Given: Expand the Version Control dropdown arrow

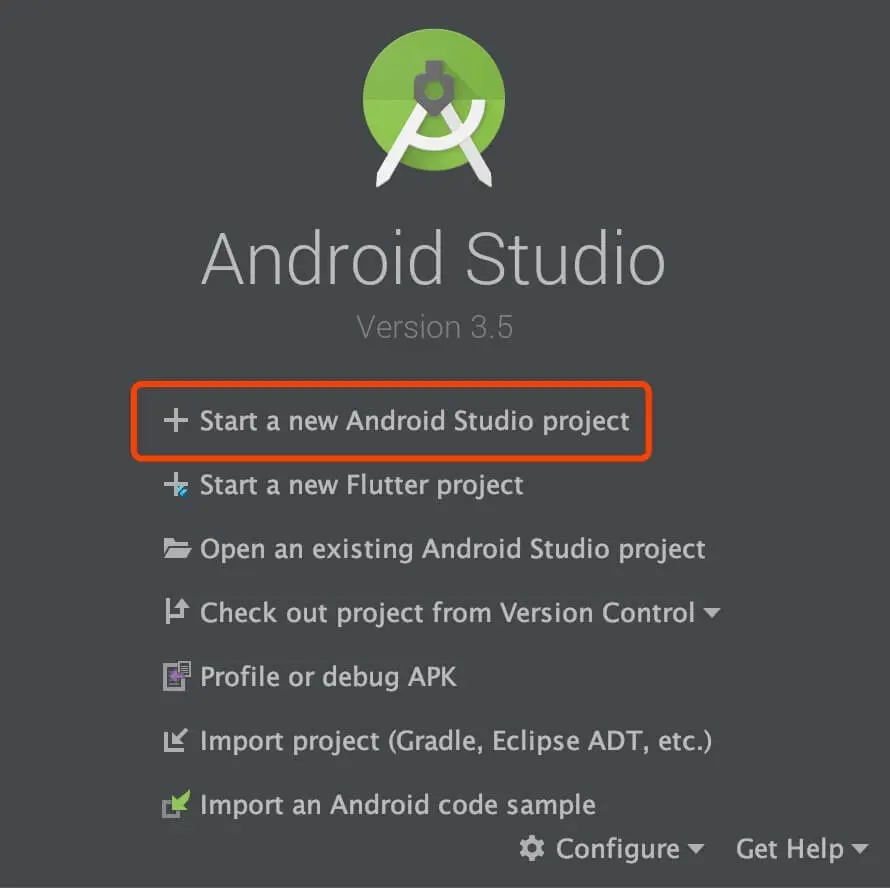Looking at the screenshot, I should tap(711, 613).
